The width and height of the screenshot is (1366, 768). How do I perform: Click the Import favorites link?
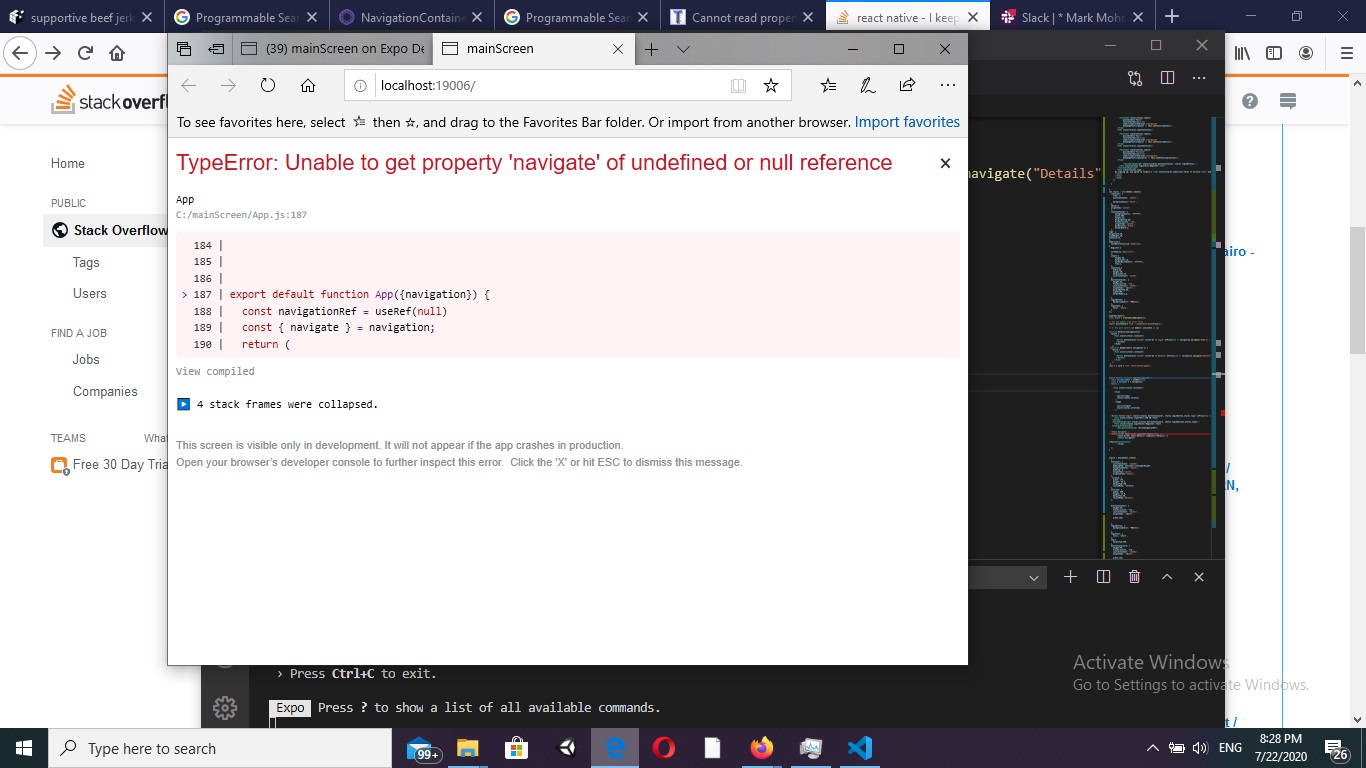point(907,122)
